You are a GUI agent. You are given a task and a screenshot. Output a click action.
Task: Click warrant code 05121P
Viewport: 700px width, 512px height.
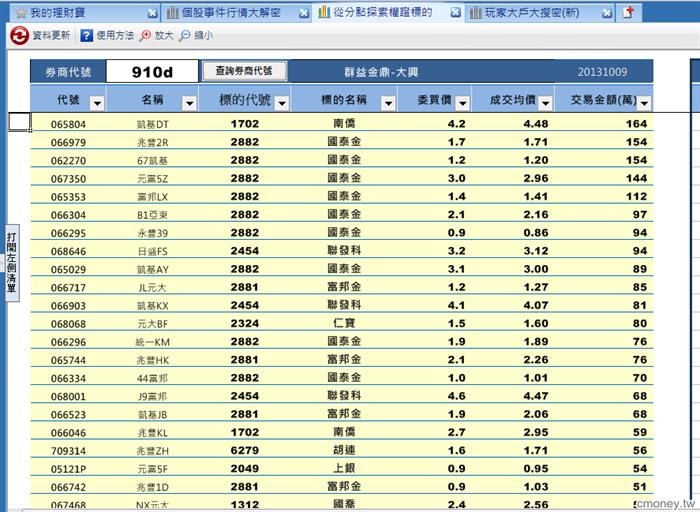(68, 469)
